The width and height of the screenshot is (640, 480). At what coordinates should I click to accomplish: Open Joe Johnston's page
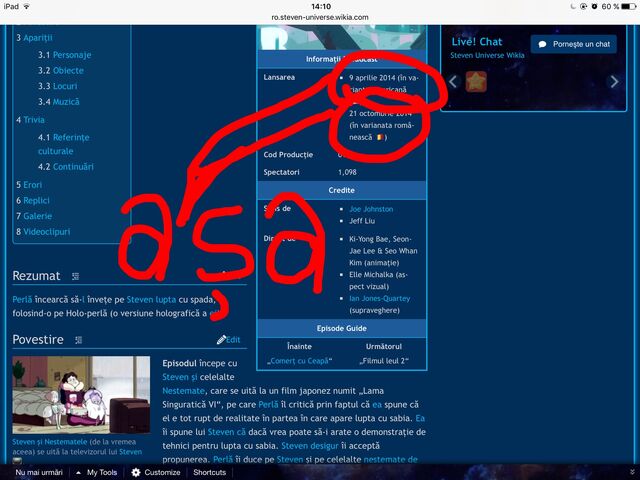pos(371,209)
